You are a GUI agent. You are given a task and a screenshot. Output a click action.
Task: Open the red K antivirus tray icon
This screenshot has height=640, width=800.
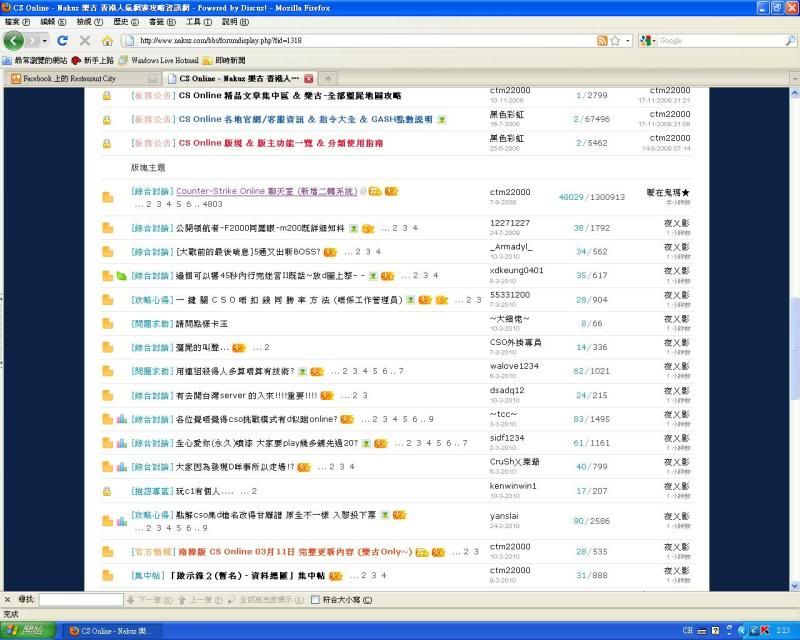point(764,630)
